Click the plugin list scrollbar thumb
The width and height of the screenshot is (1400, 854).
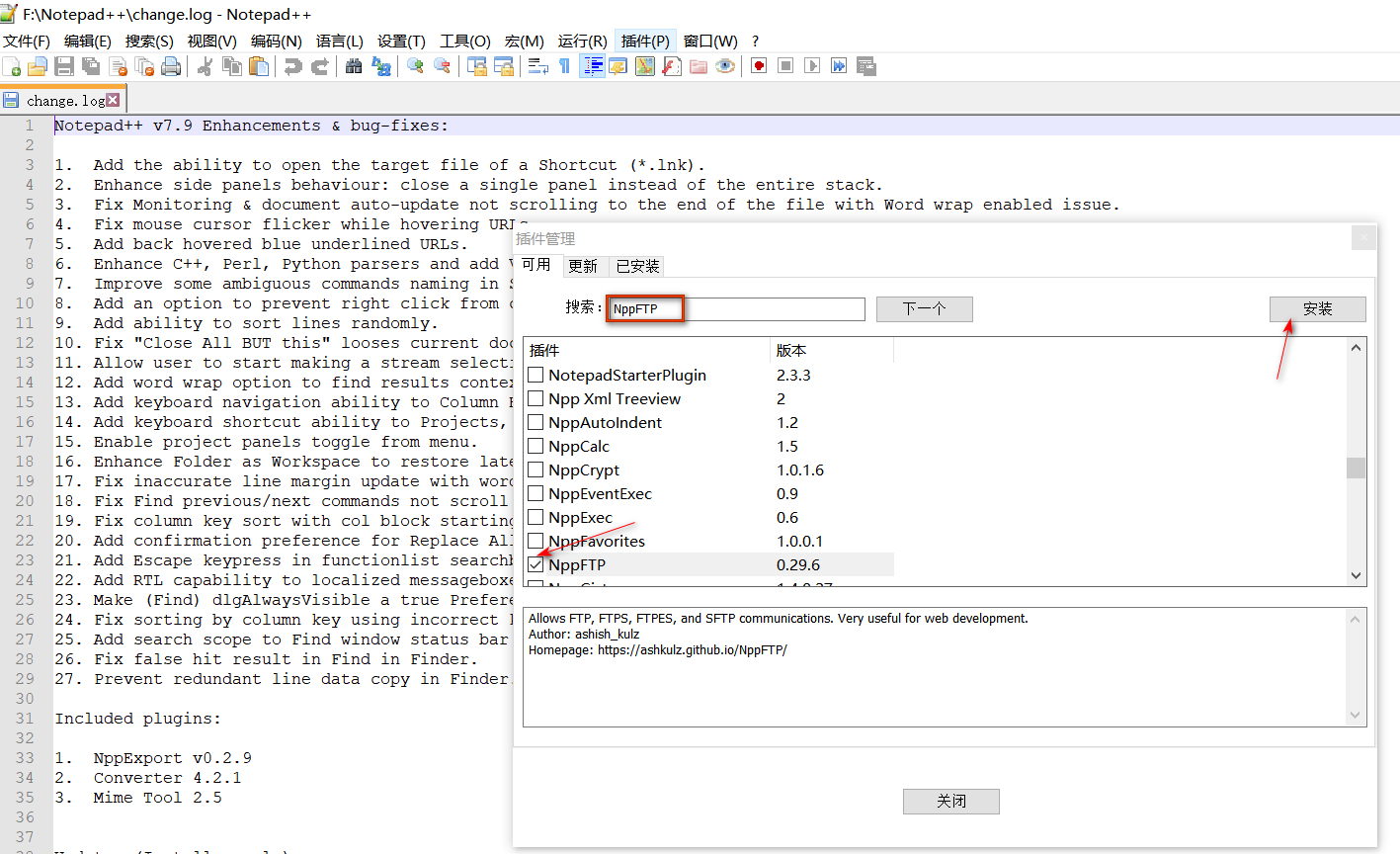tap(1357, 468)
